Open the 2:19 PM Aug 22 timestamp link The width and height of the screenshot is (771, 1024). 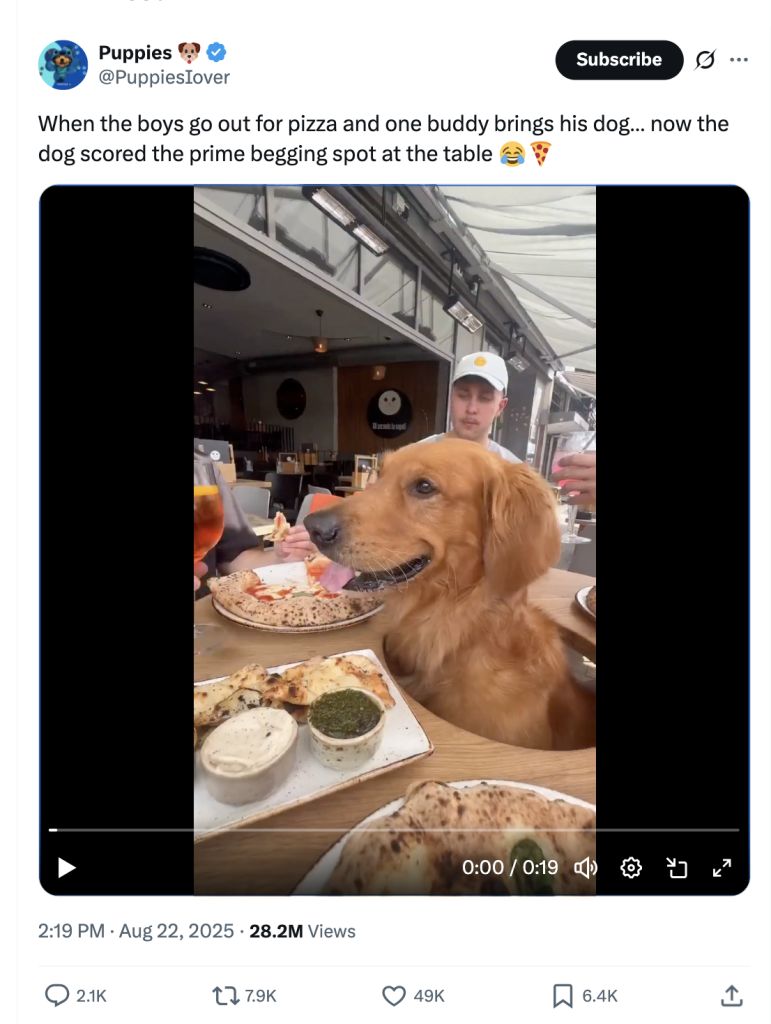point(135,931)
